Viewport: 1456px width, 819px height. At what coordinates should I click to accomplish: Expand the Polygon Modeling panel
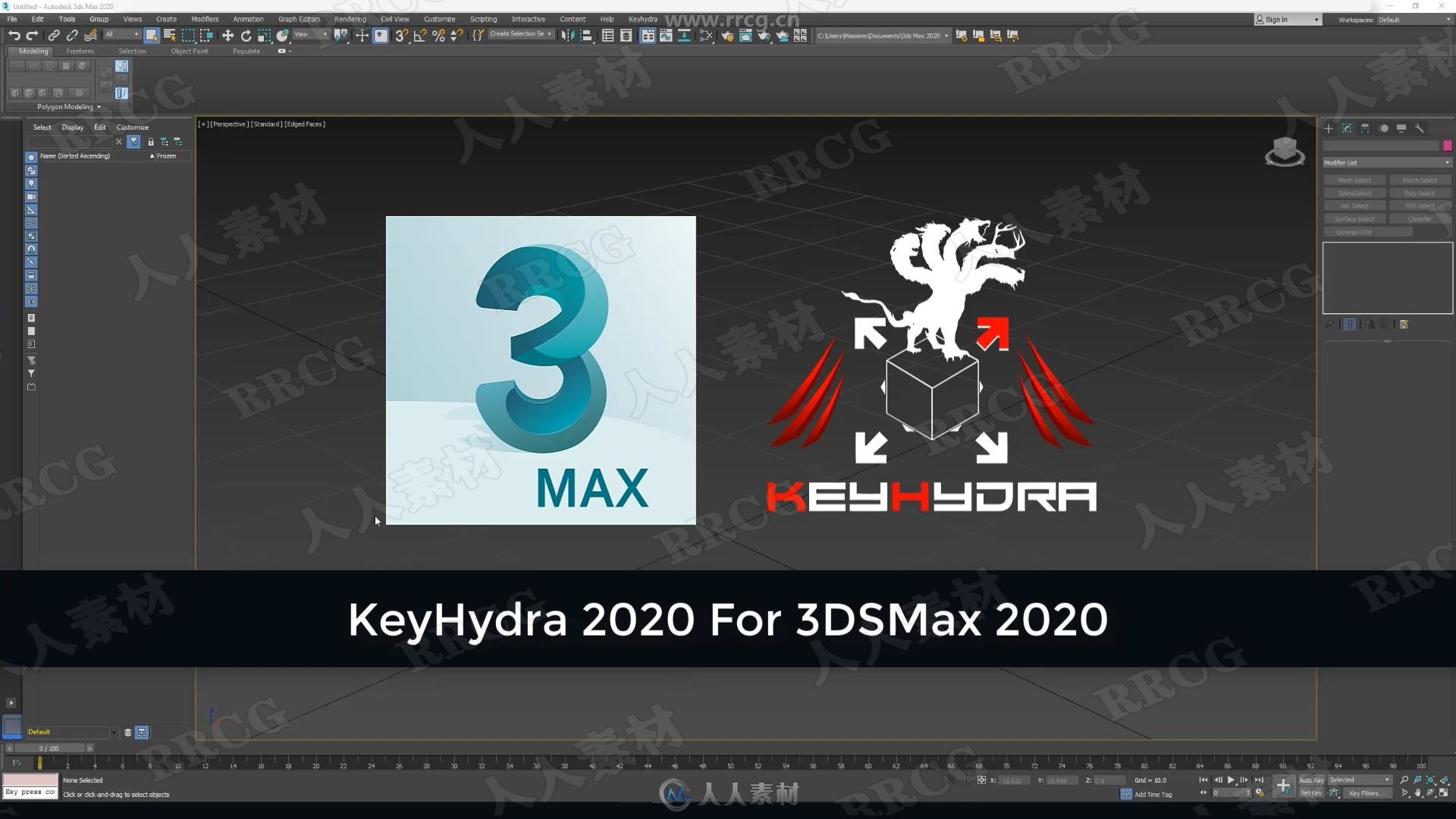point(68,107)
